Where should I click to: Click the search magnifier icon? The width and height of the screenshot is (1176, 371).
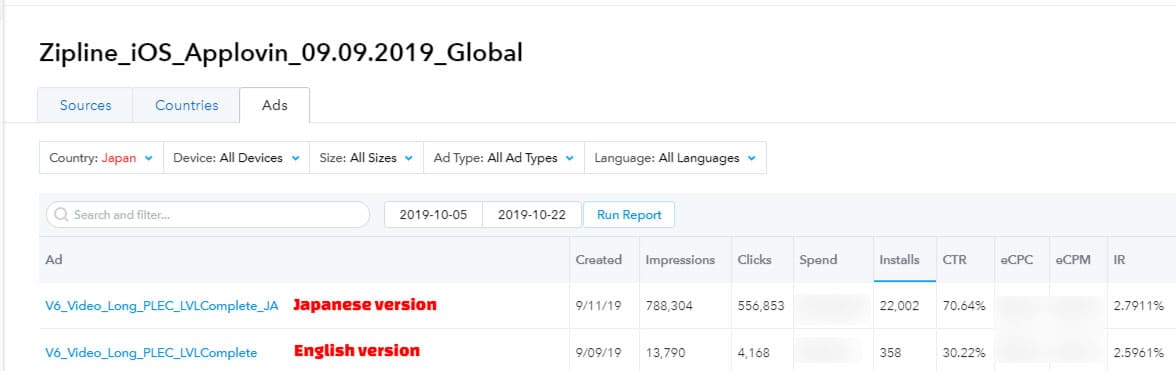[x=62, y=215]
